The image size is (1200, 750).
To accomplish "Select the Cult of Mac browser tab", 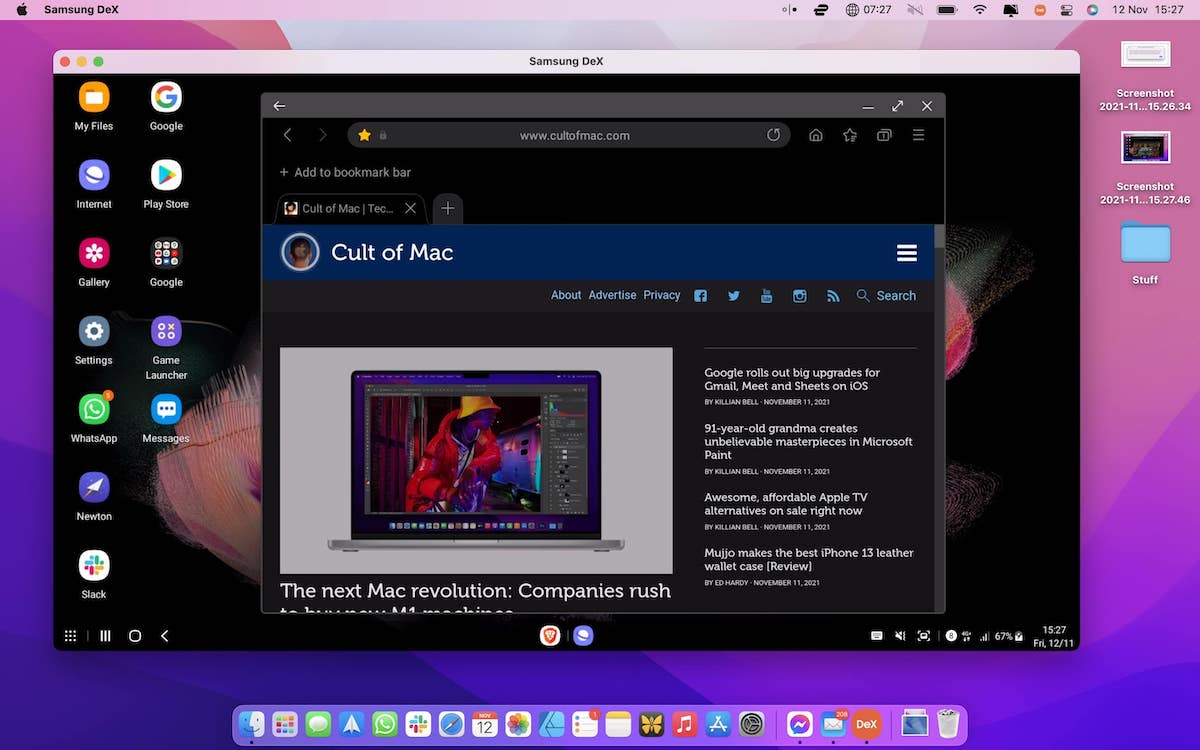I will (x=346, y=209).
